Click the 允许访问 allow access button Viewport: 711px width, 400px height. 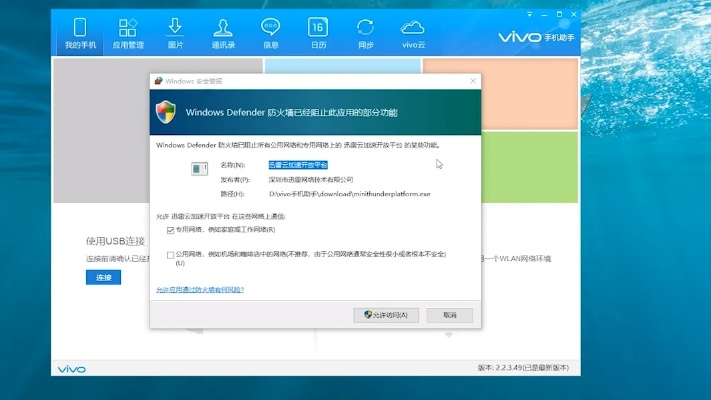(x=386, y=315)
